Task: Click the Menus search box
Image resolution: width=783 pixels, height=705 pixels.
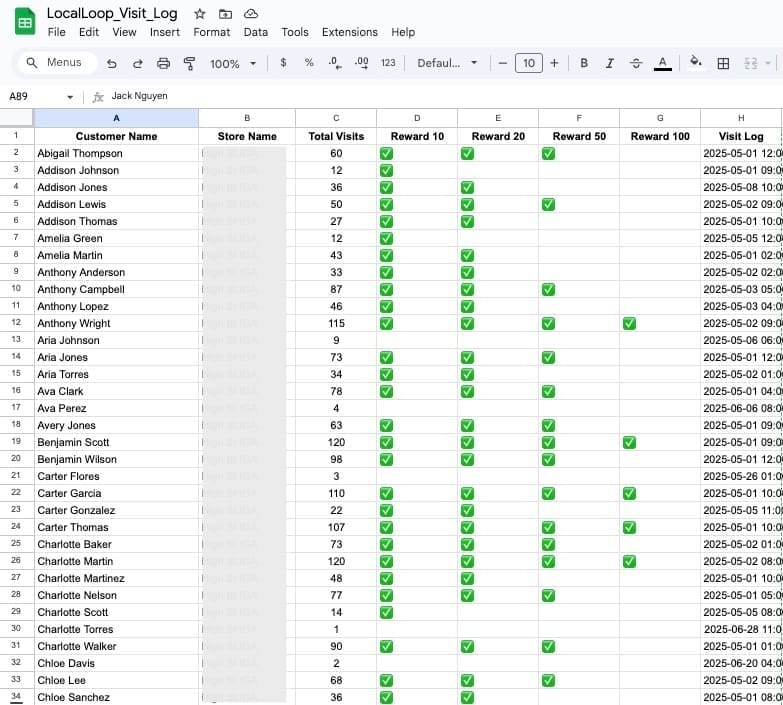Action: [58, 63]
